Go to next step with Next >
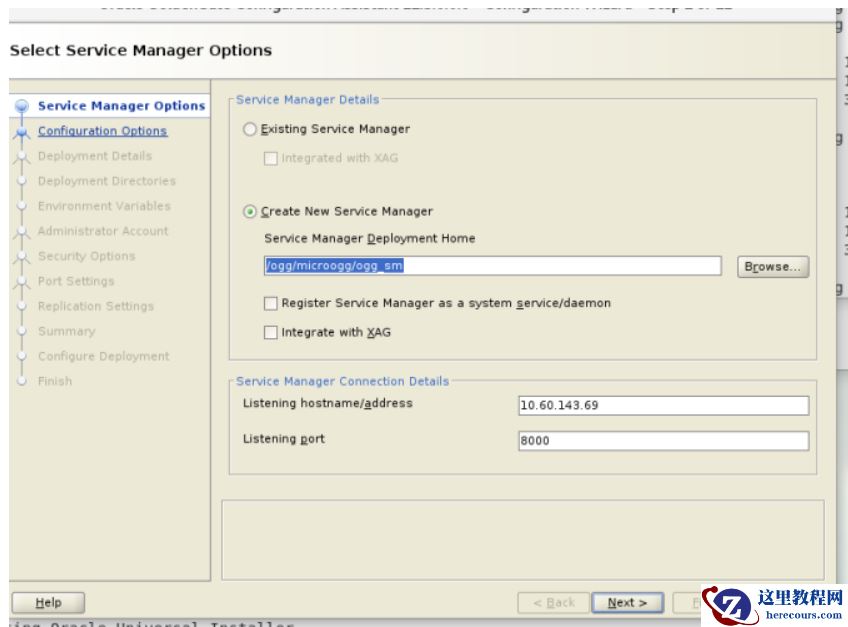Viewport: 848px width, 627px height. [627, 603]
